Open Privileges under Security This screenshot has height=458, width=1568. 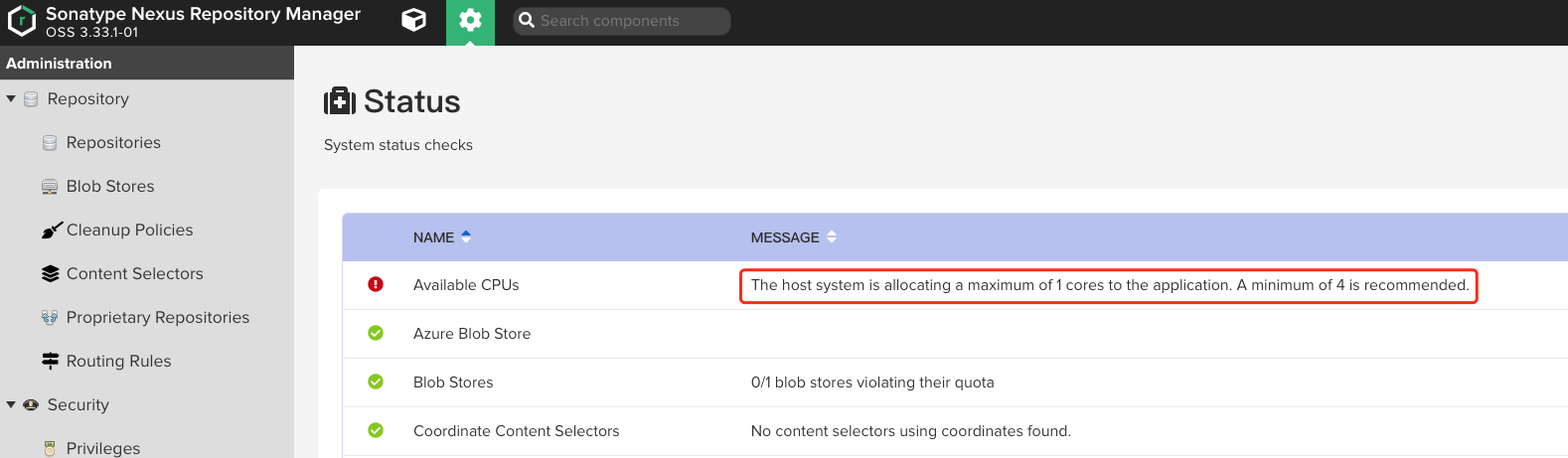[103, 448]
